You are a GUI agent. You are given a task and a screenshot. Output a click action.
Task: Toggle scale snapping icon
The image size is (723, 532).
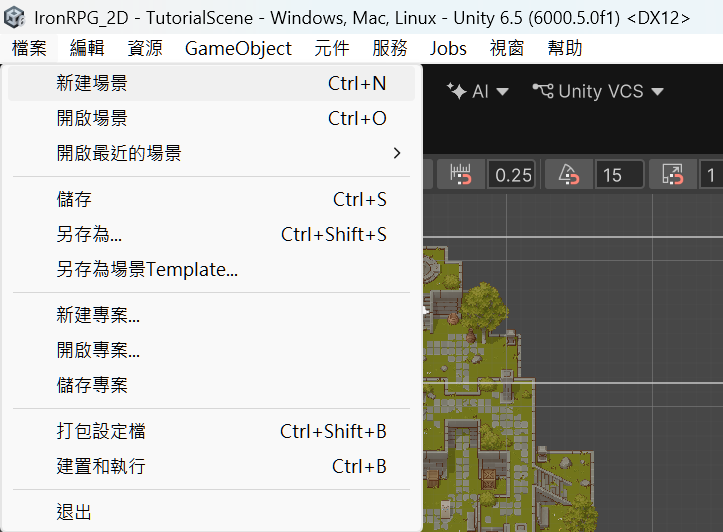click(673, 175)
